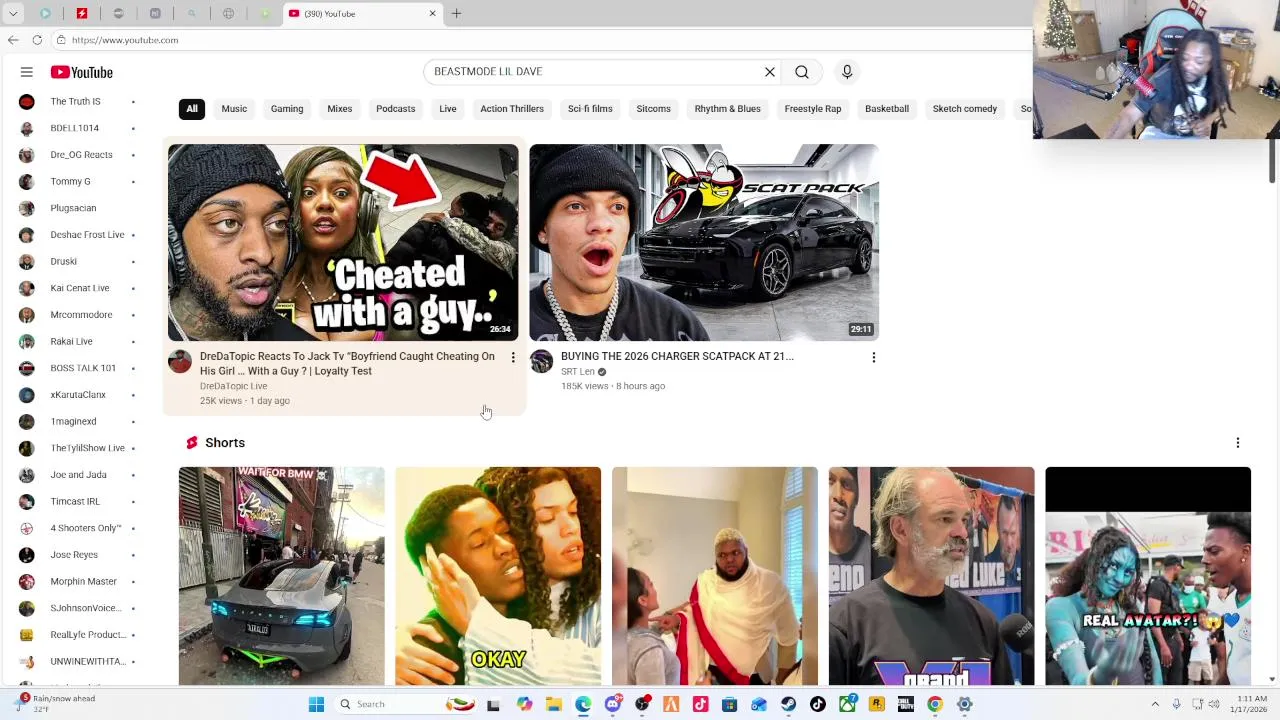Open Windows Start menu

[x=316, y=704]
